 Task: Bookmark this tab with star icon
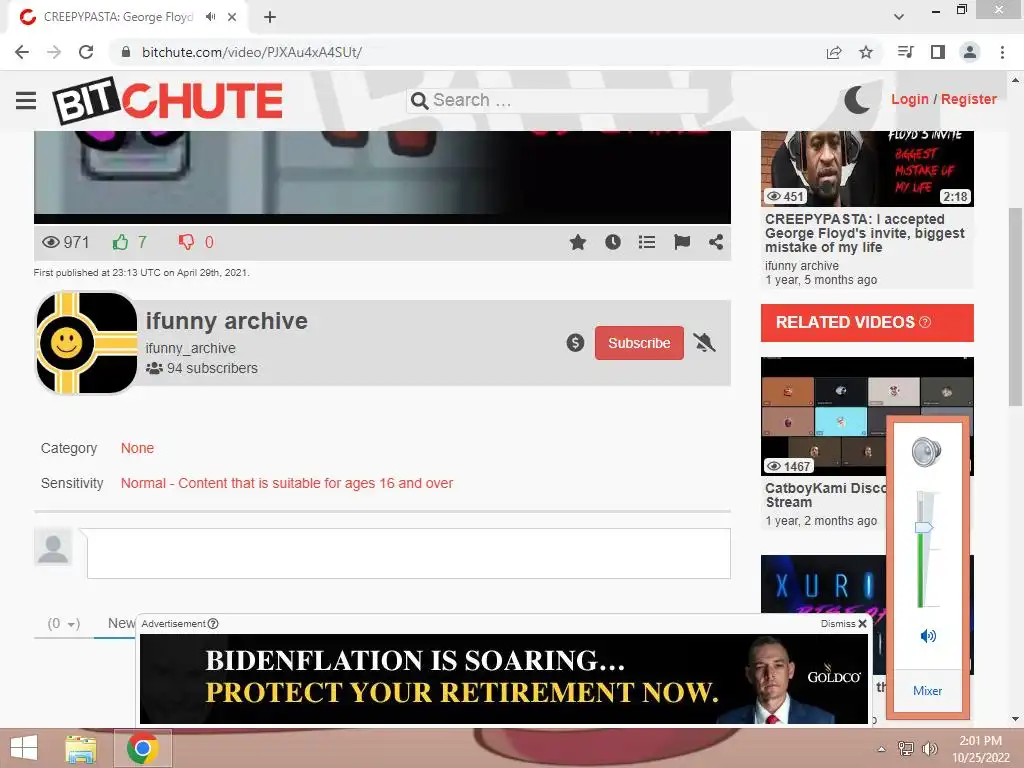click(x=866, y=52)
